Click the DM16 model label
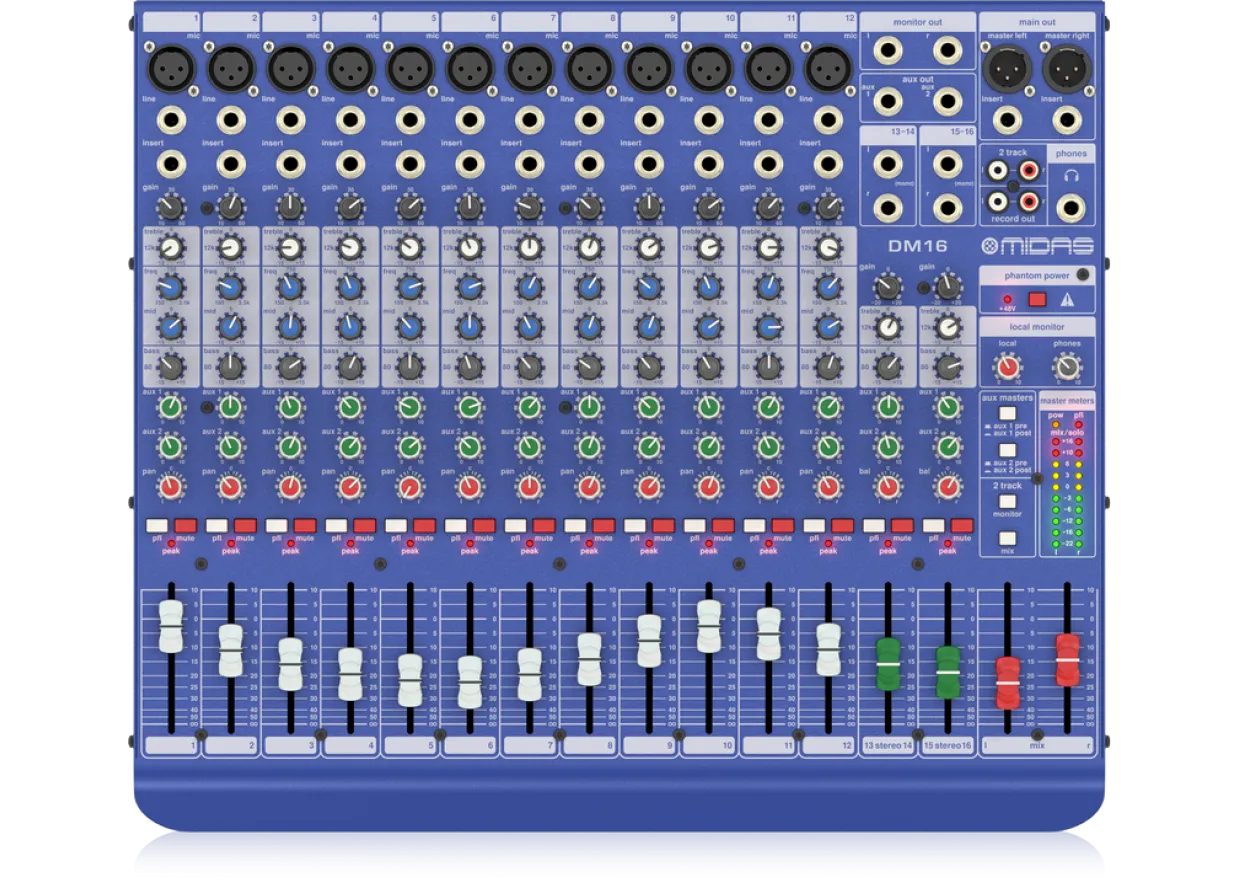 [x=917, y=246]
